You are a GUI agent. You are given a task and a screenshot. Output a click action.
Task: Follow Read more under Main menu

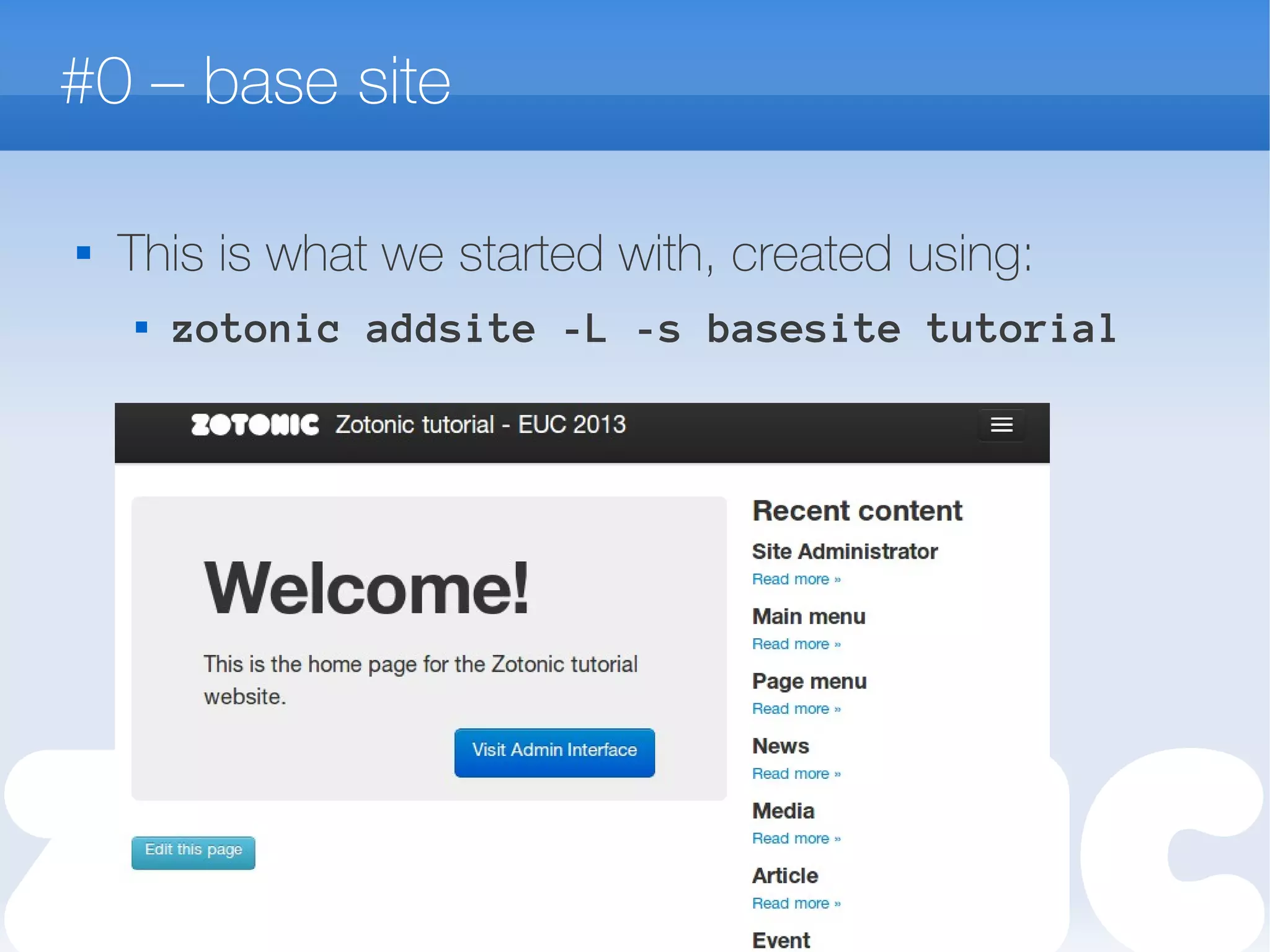pos(796,644)
